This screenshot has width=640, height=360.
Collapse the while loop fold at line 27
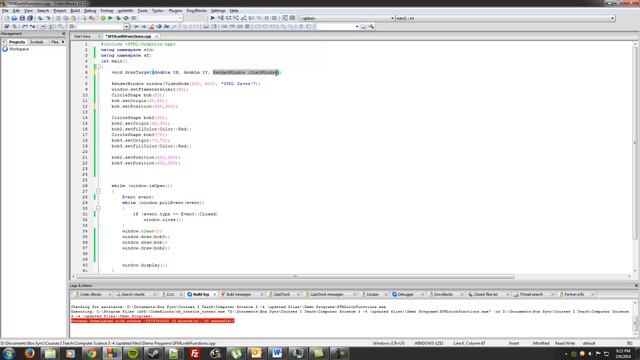[98, 191]
